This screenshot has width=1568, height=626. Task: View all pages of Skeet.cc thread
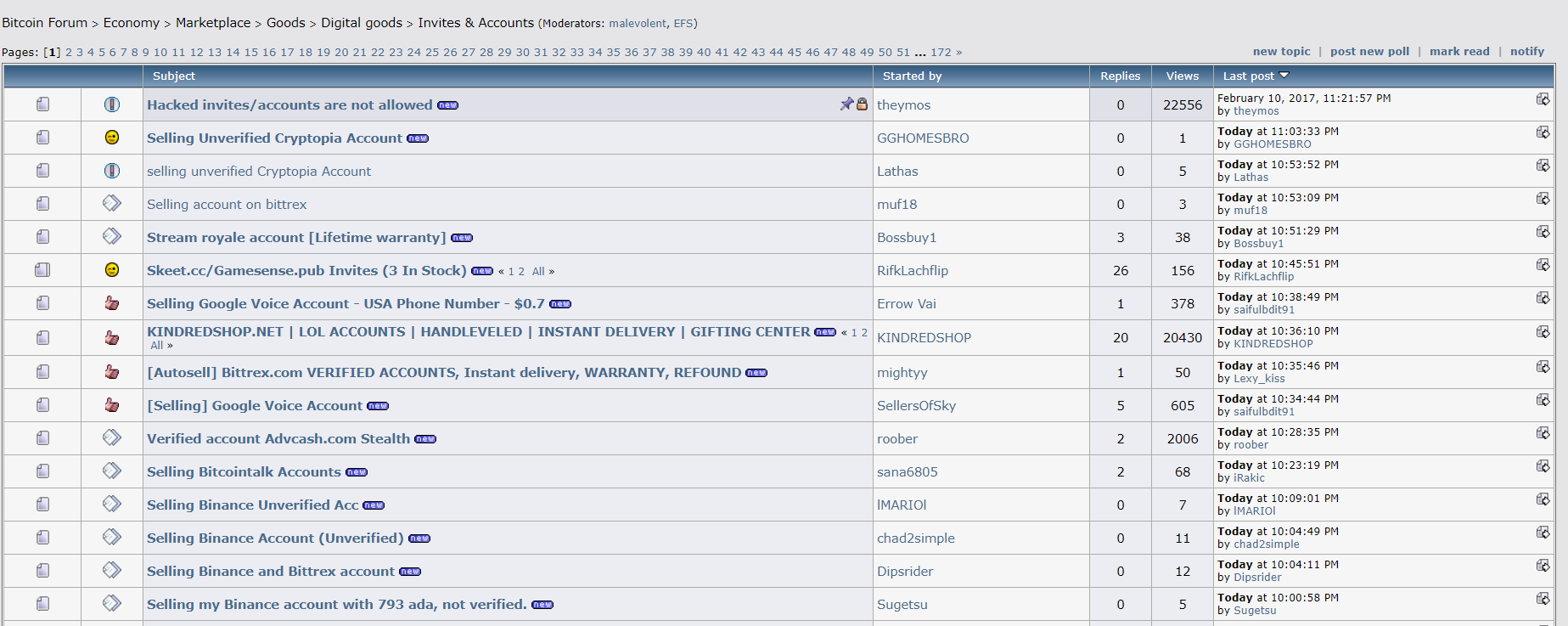538,272
